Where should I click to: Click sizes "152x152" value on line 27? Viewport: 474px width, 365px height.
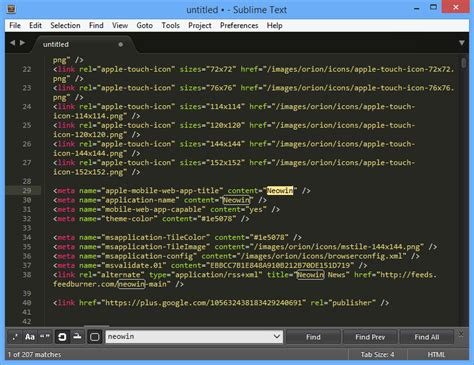(225, 163)
